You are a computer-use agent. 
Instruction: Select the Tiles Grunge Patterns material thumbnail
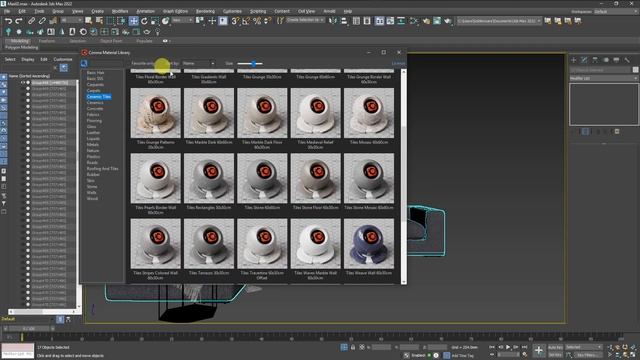tap(156, 113)
